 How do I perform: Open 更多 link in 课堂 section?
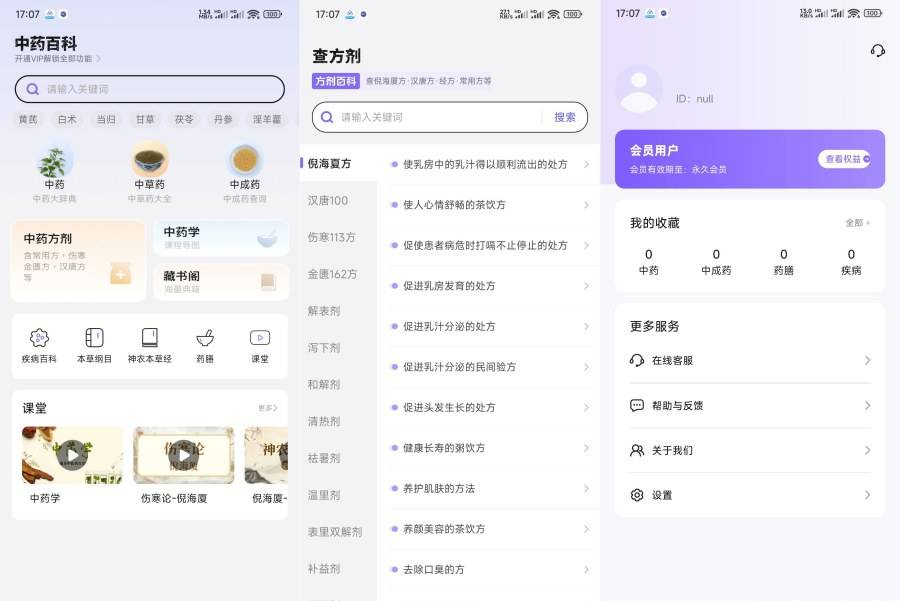pos(267,408)
